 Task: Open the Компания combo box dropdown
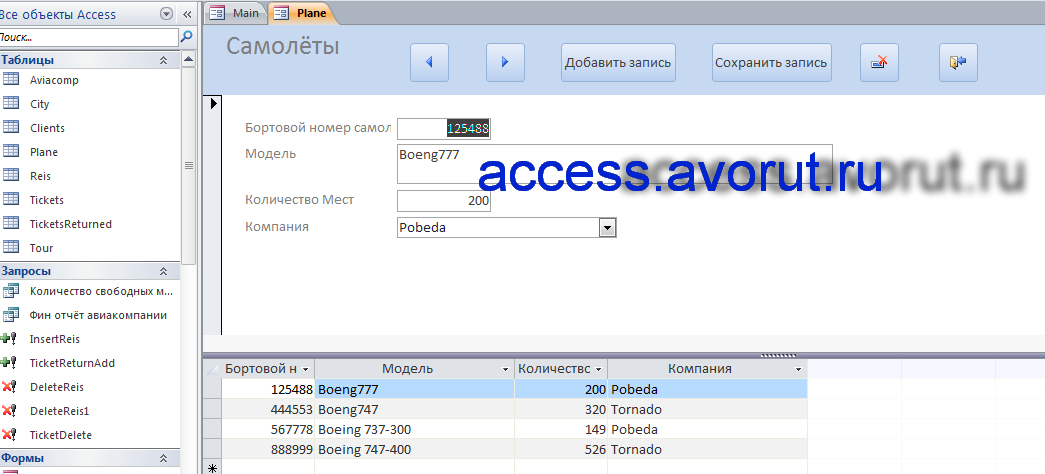(607, 228)
